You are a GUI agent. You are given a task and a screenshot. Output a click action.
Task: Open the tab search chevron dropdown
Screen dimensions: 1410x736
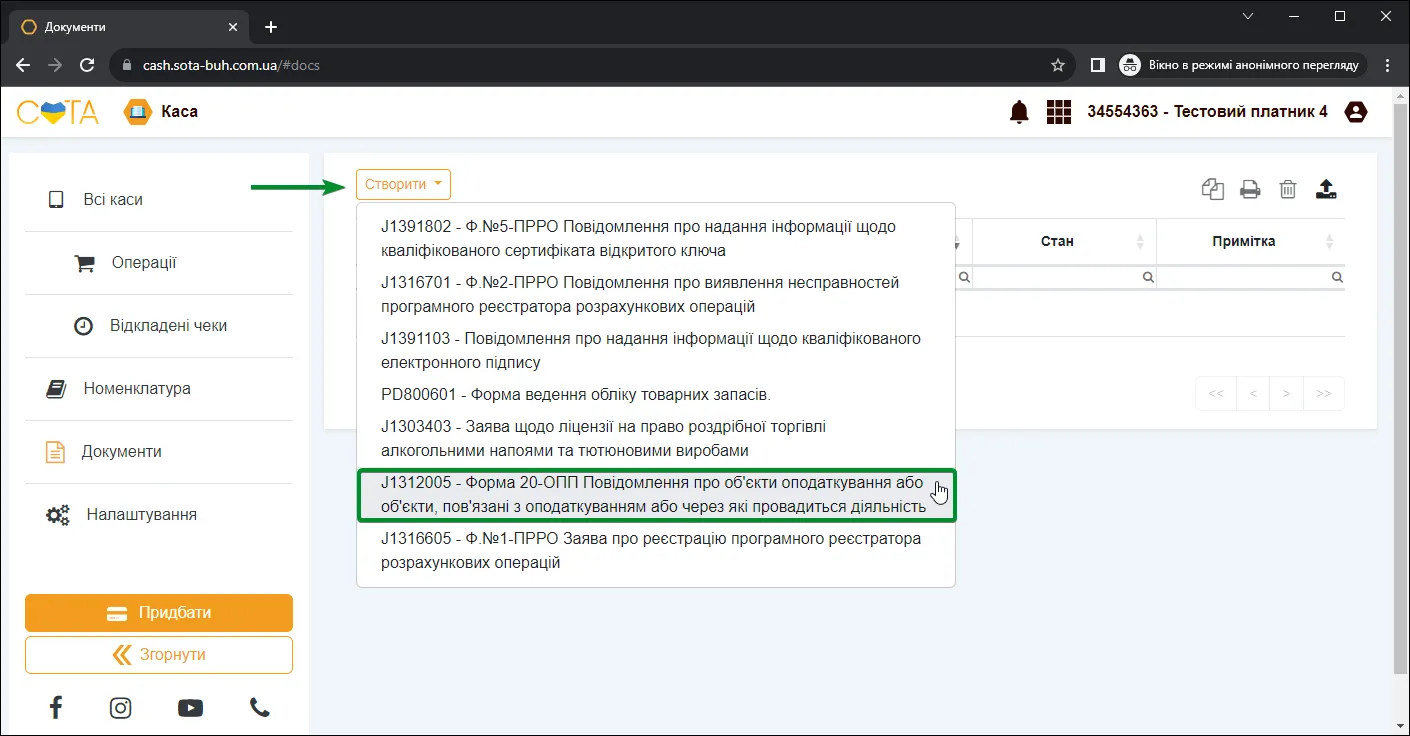coord(1248,16)
